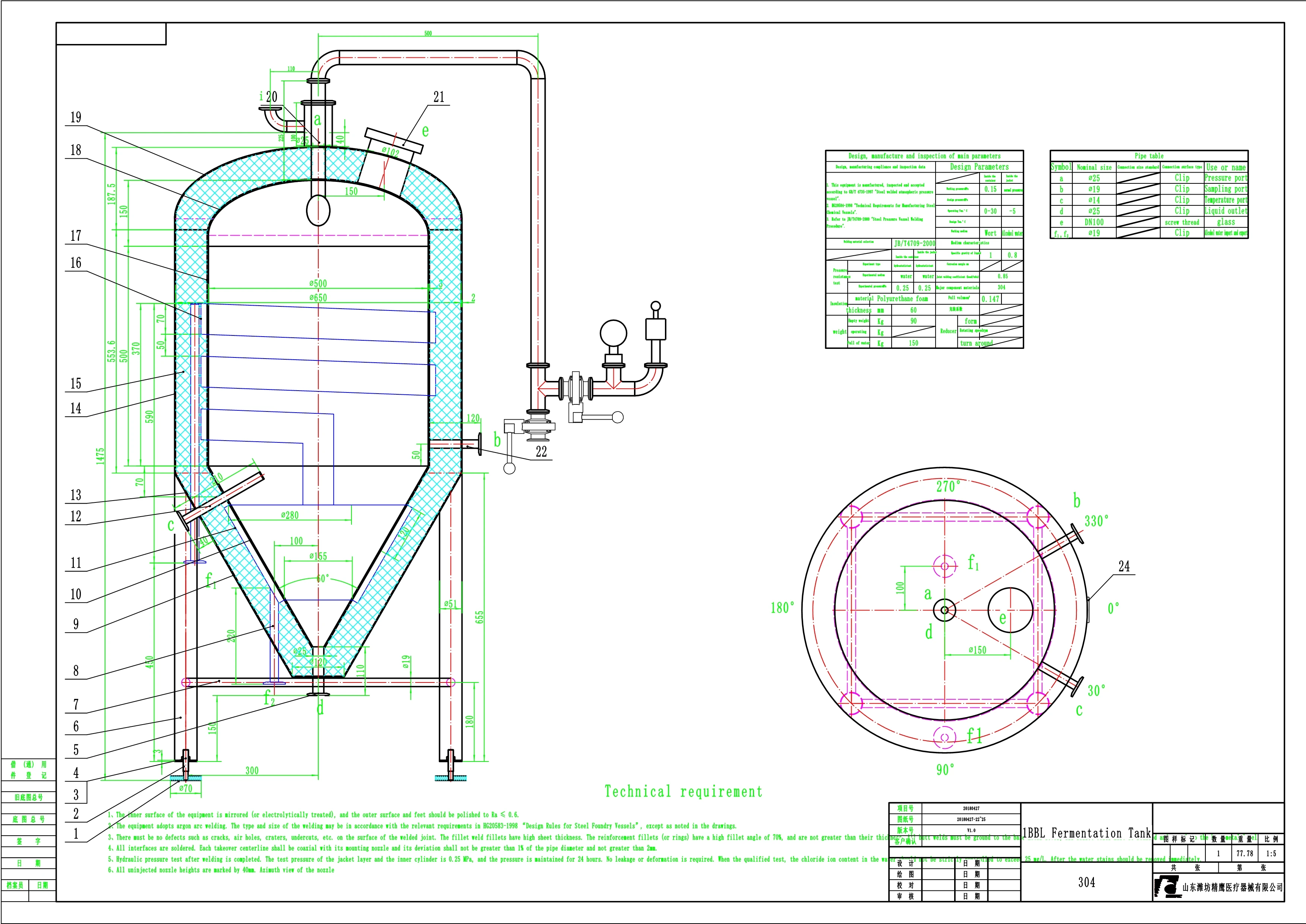Click part callout number '16'
The image size is (1306, 924).
tap(76, 263)
